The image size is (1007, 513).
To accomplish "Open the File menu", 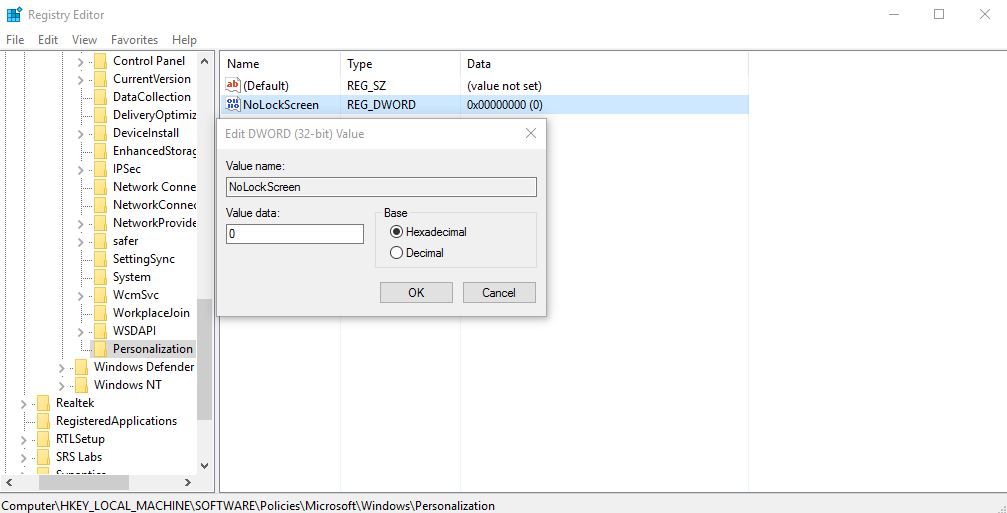I will [15, 40].
